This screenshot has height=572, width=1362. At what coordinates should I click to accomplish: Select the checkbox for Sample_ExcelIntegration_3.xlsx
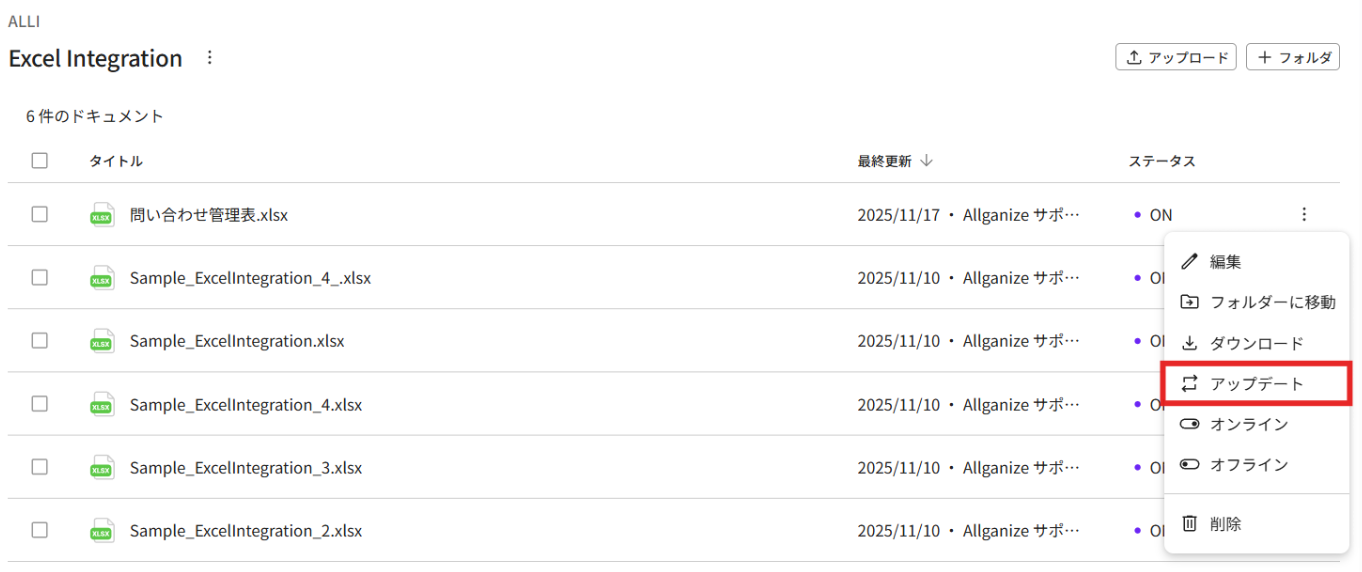click(39, 467)
